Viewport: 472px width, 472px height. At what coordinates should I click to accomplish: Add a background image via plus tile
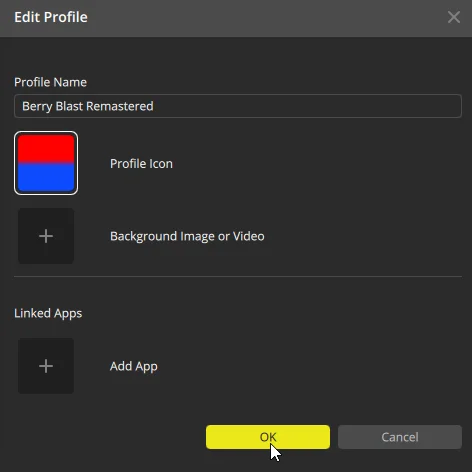(x=46, y=236)
